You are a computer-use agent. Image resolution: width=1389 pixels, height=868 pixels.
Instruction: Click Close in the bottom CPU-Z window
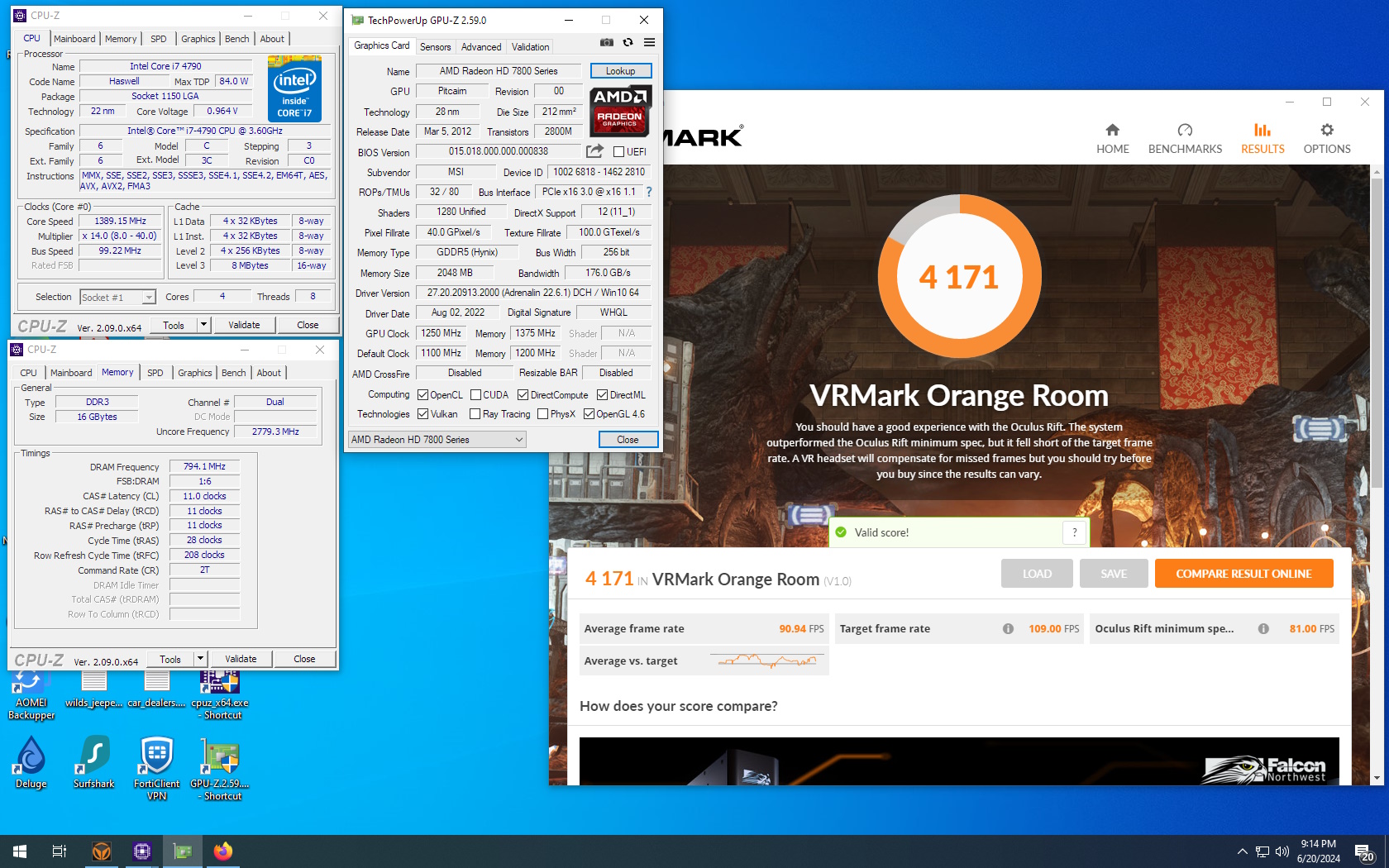(x=304, y=659)
